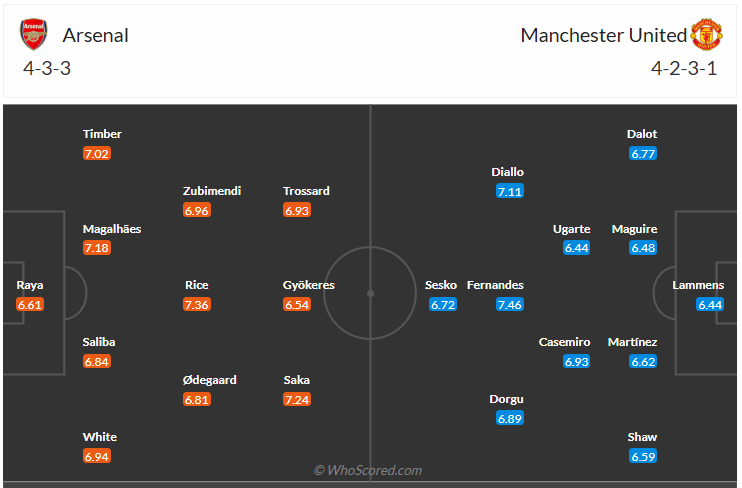Select Diallo's 7.11 rating badge
This screenshot has width=742, height=488.
[x=510, y=191]
